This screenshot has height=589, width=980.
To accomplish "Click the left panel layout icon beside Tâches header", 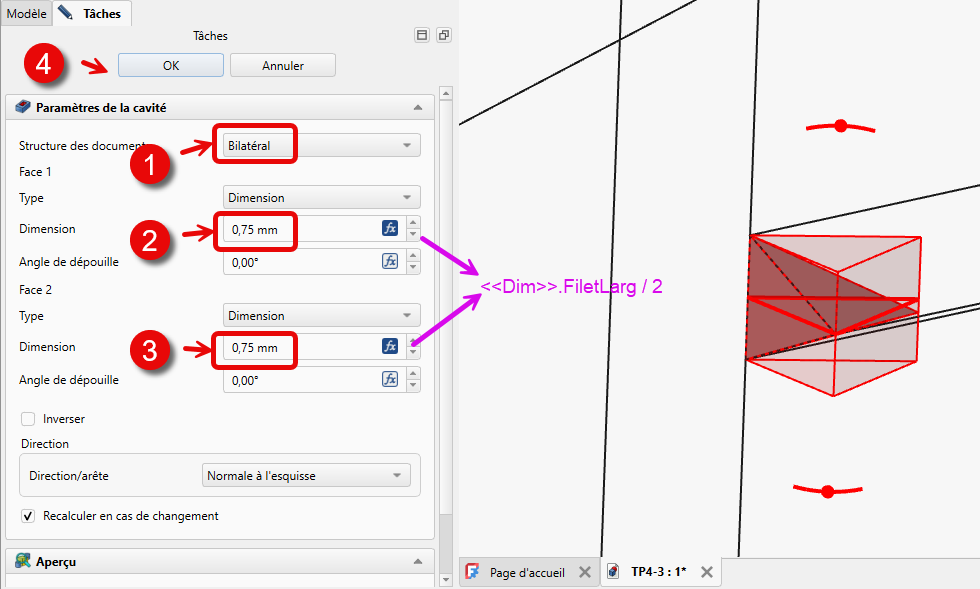I will (x=422, y=35).
